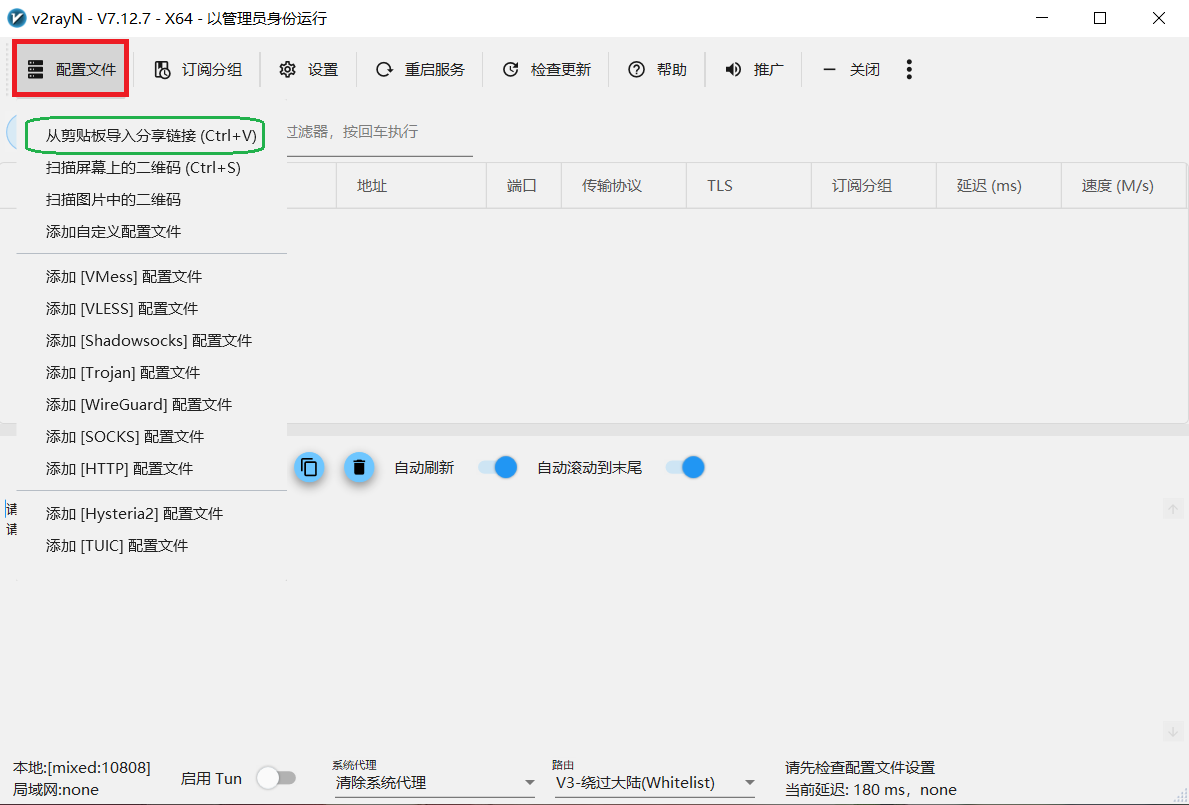
Task: Click the blue copy log button
Action: pos(310,467)
